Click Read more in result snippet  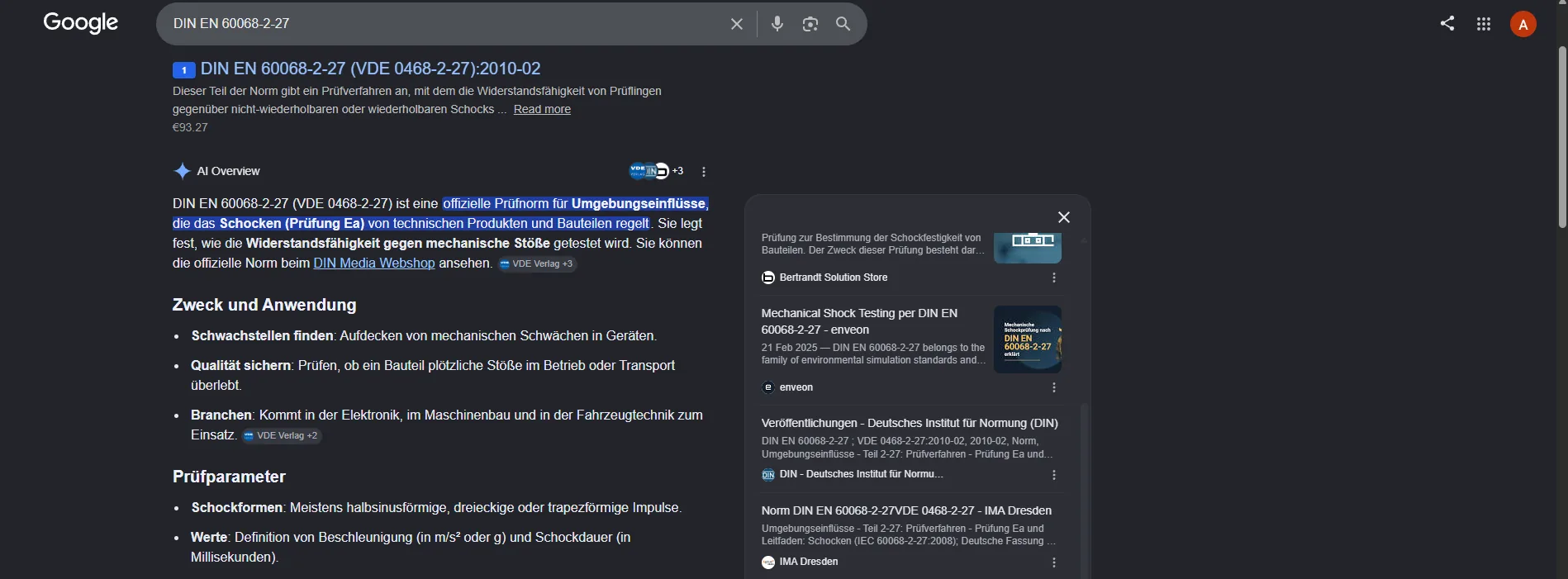coord(542,109)
